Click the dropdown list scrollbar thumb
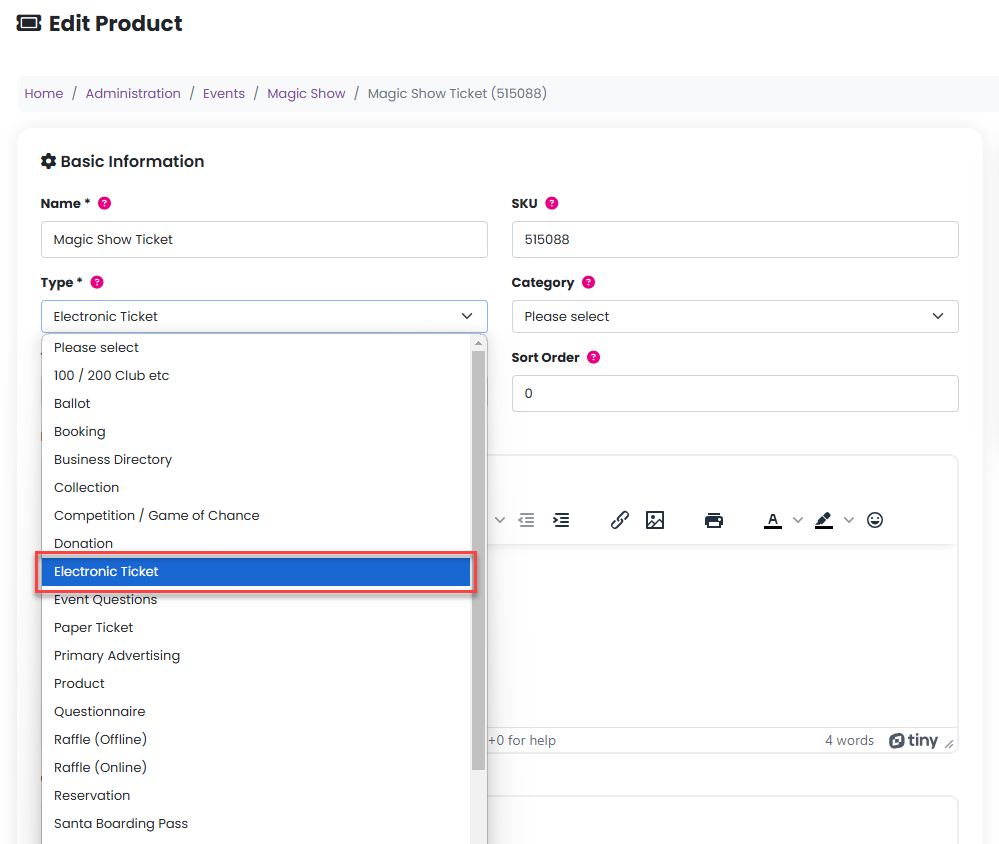The width and height of the screenshot is (999, 844). 478,561
